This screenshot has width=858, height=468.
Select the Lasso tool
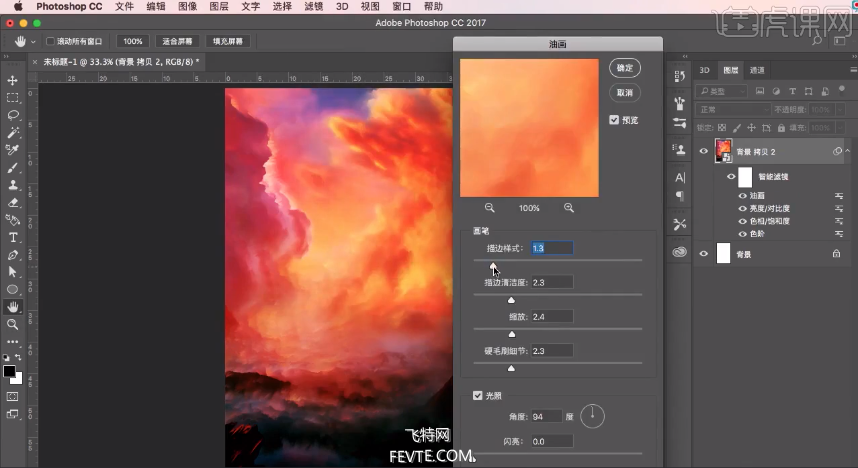[x=13, y=115]
